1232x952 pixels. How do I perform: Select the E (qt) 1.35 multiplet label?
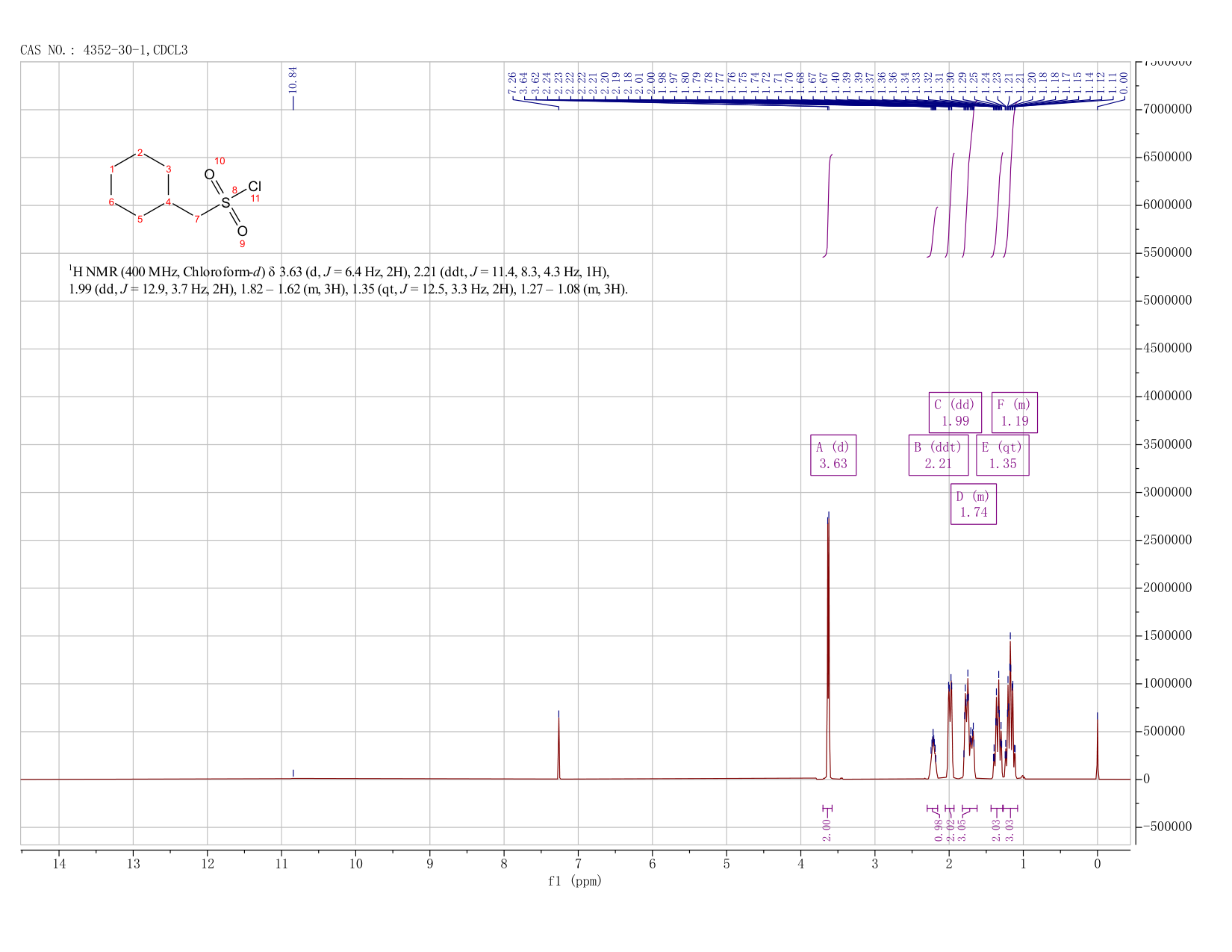point(1002,455)
